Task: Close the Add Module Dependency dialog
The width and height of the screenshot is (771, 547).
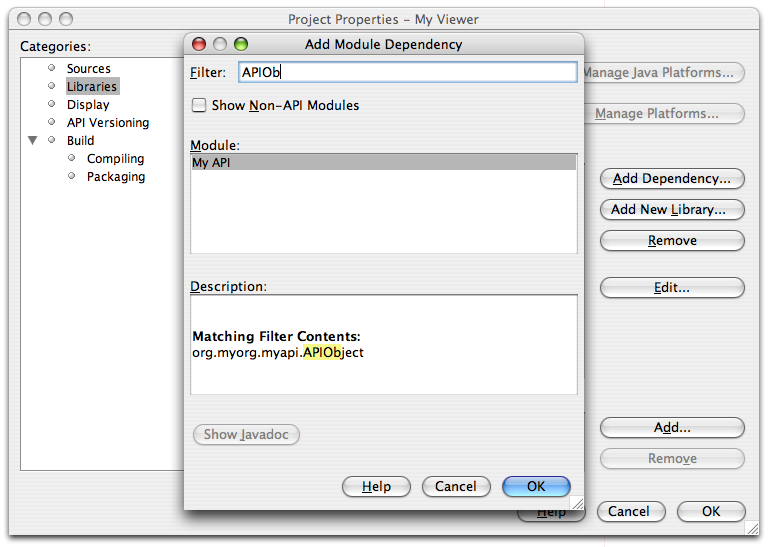Action: pyautogui.click(x=199, y=44)
